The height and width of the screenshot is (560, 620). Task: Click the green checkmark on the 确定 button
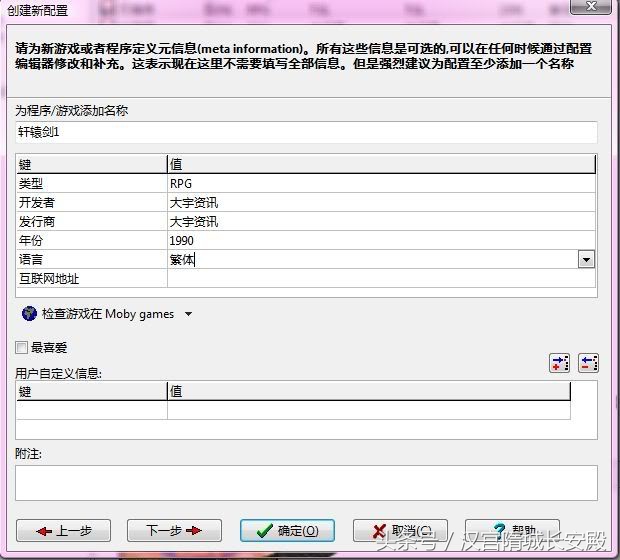click(x=263, y=531)
